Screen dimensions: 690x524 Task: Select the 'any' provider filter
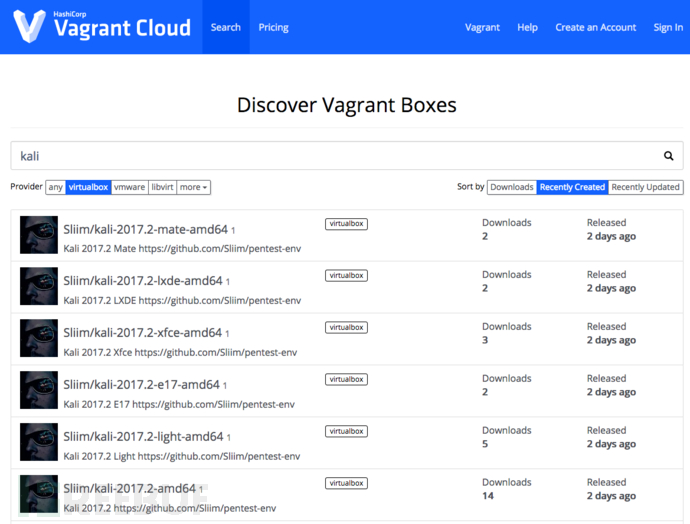(x=55, y=187)
